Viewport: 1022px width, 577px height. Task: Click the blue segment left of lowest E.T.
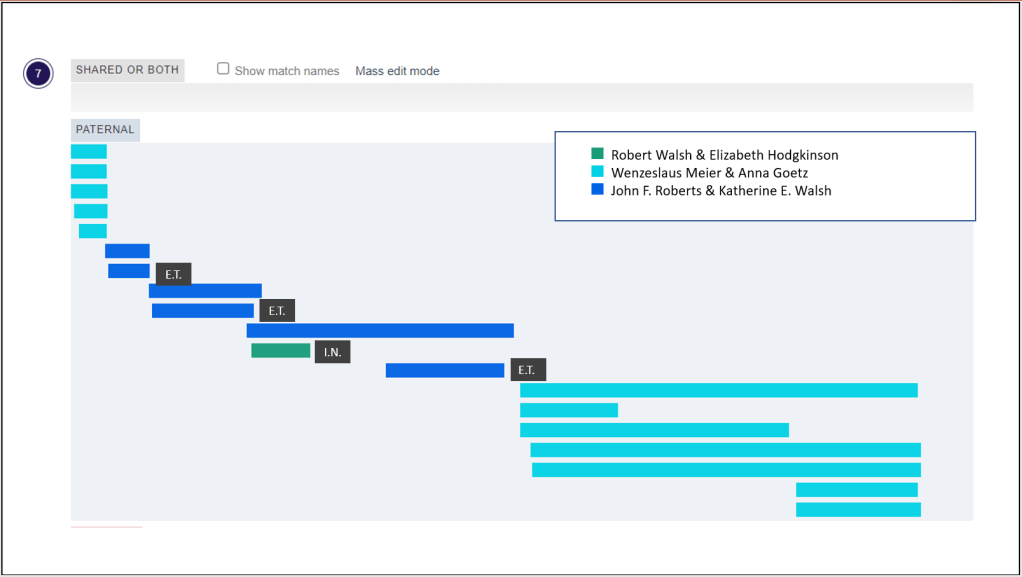[445, 370]
